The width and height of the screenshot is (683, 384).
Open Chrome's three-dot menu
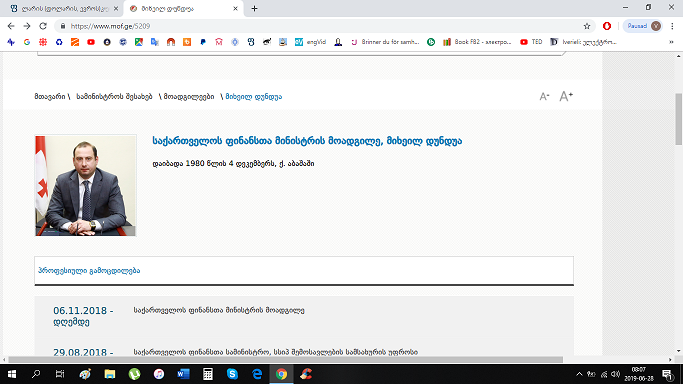pyautogui.click(x=672, y=26)
